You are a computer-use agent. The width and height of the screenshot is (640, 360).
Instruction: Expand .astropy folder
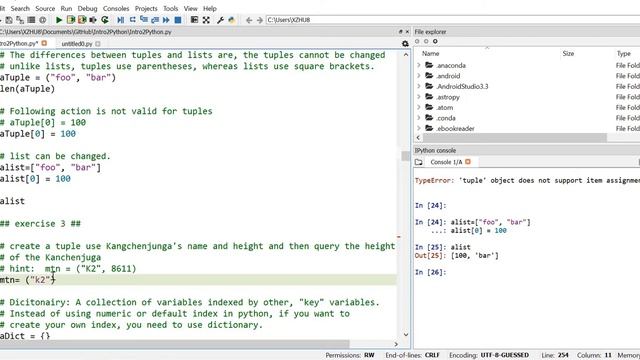coord(418,97)
